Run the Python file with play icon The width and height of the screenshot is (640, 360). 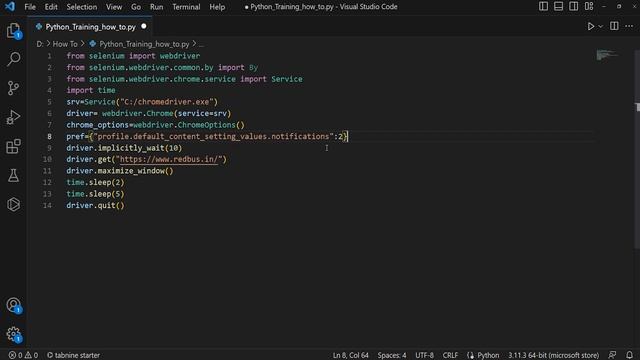tap(590, 27)
